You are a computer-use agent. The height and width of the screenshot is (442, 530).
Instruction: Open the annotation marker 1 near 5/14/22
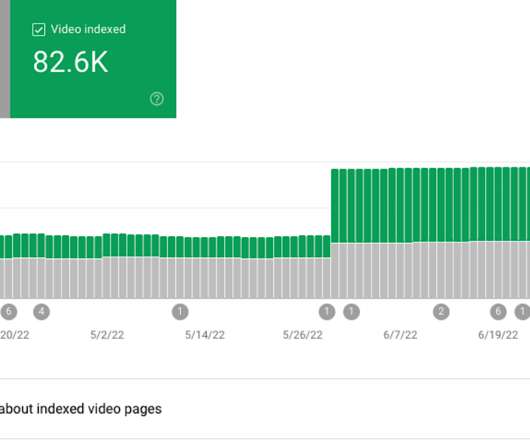coord(180,312)
